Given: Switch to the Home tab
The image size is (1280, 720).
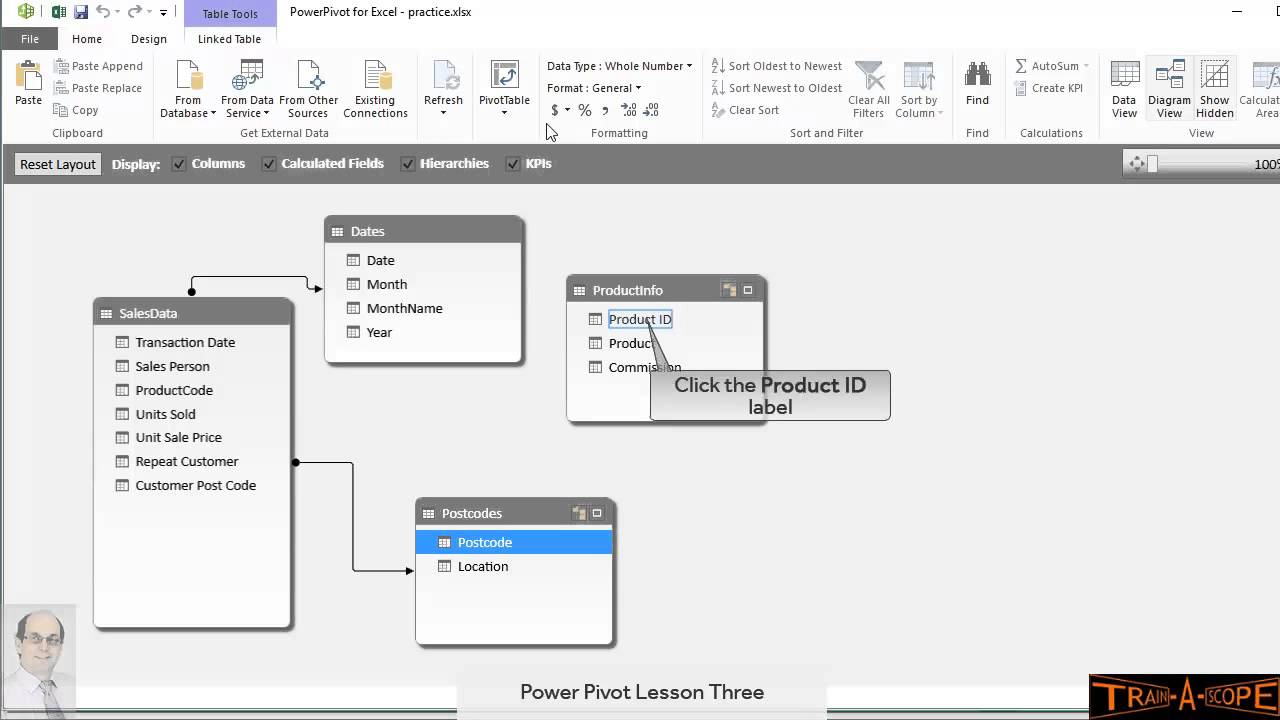Looking at the screenshot, I should pos(87,39).
